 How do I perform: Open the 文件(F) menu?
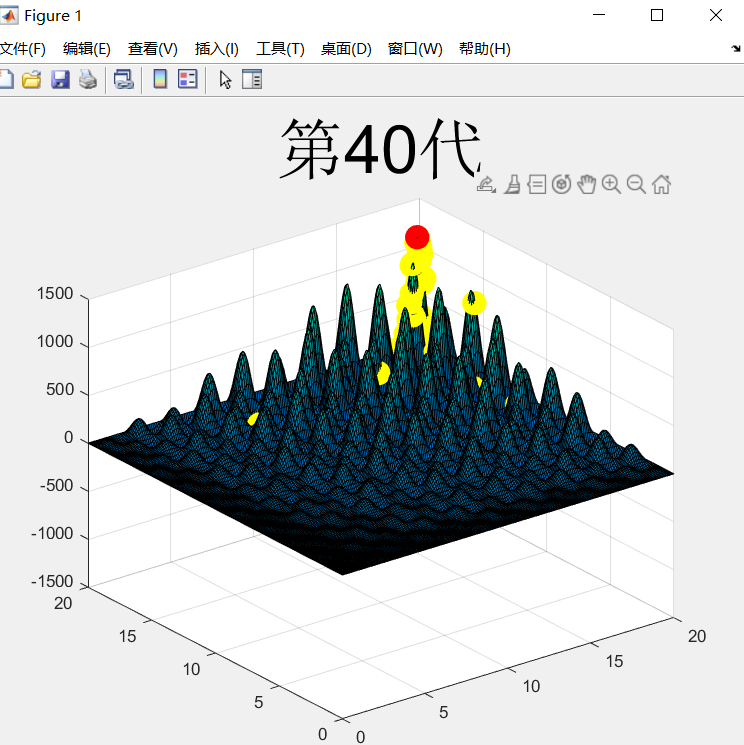click(22, 48)
